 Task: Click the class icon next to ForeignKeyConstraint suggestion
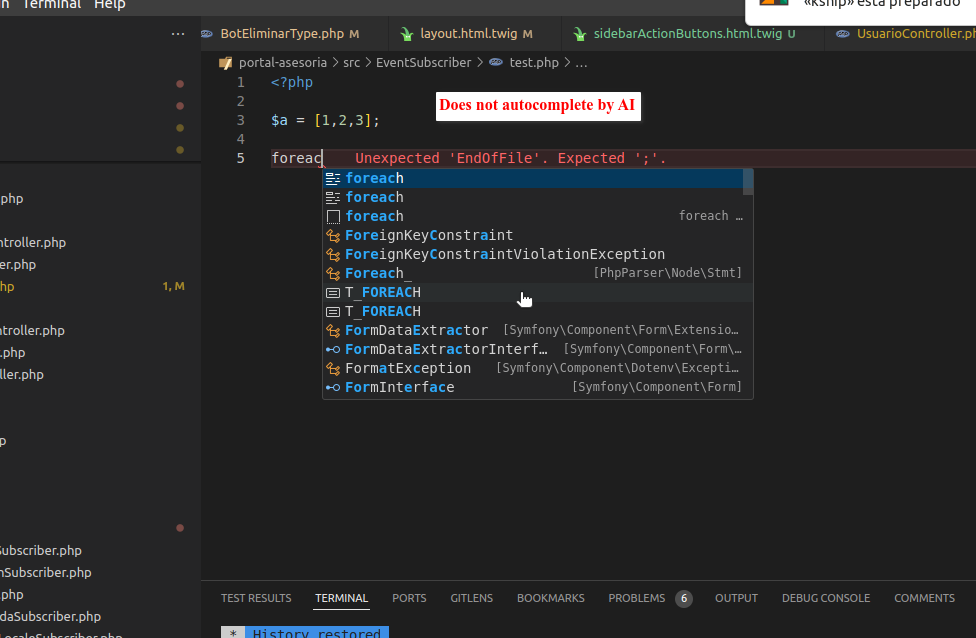pos(333,235)
